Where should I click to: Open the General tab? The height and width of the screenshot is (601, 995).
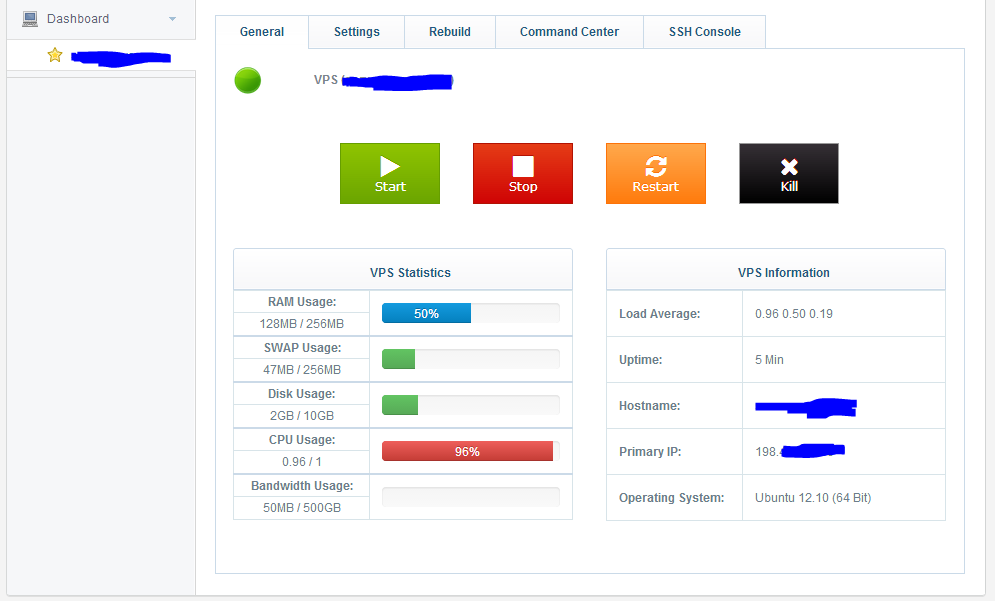[x=262, y=32]
